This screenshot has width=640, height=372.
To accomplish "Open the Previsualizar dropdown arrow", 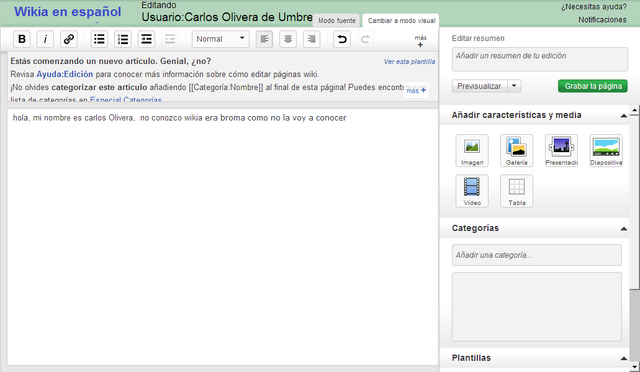I will pos(514,86).
